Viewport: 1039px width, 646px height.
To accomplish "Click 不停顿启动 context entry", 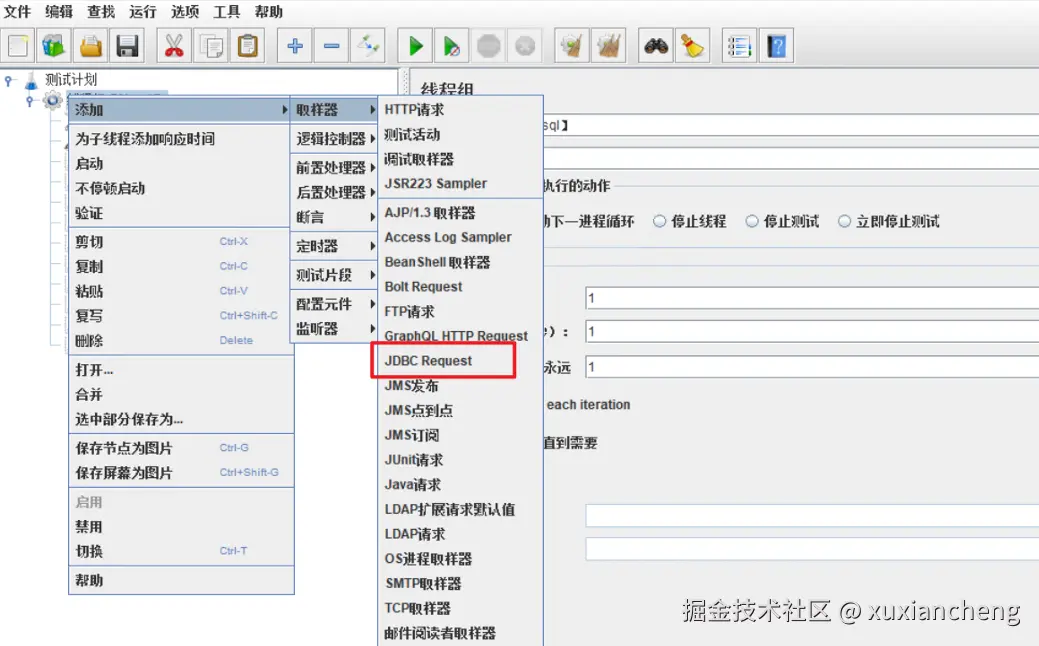I will [181, 188].
